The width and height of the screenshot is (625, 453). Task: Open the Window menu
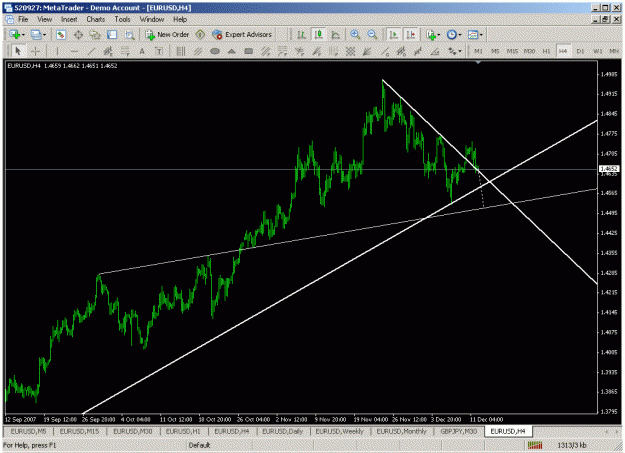tap(152, 19)
